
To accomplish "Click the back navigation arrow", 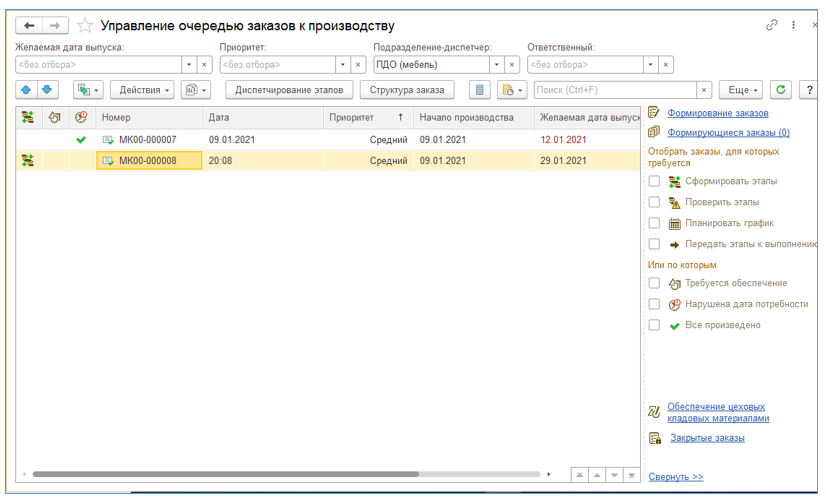I will [x=30, y=25].
